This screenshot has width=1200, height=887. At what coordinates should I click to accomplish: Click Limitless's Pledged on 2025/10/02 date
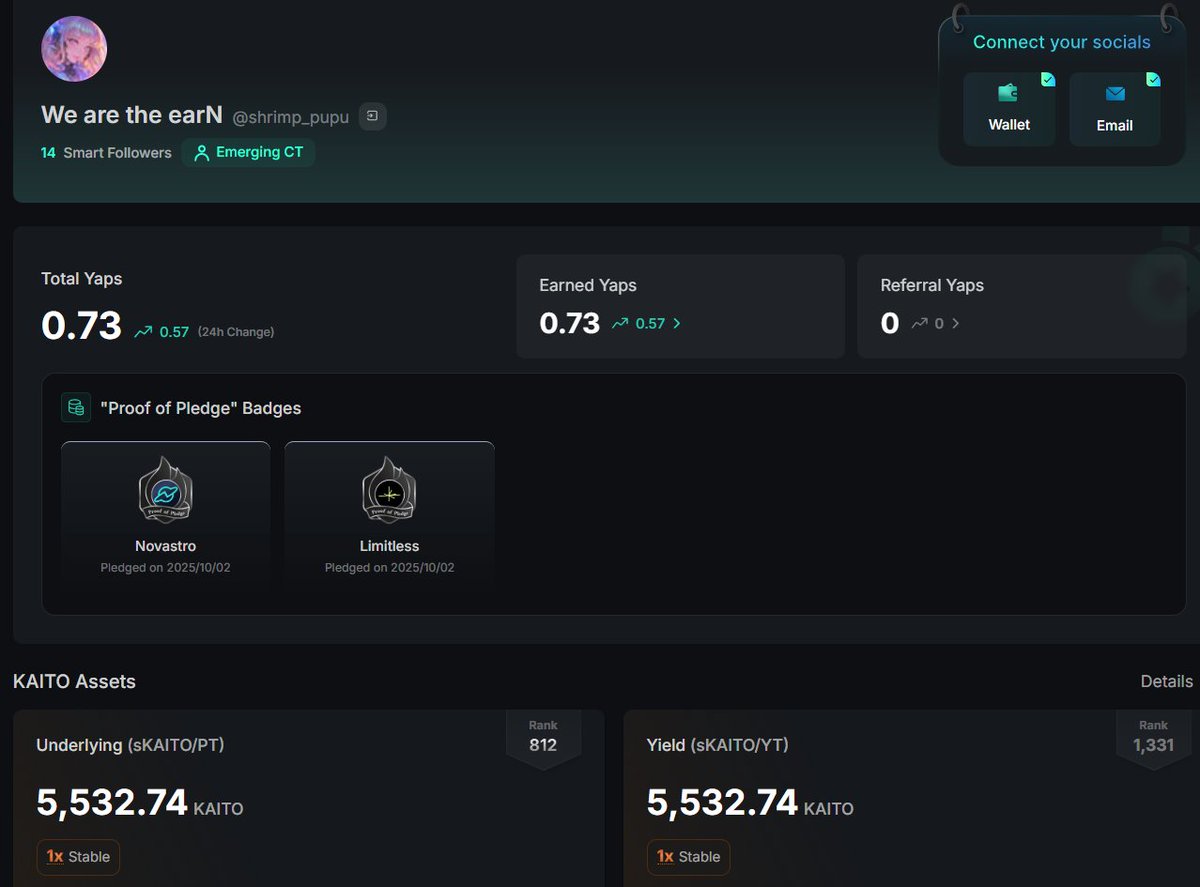coord(389,567)
